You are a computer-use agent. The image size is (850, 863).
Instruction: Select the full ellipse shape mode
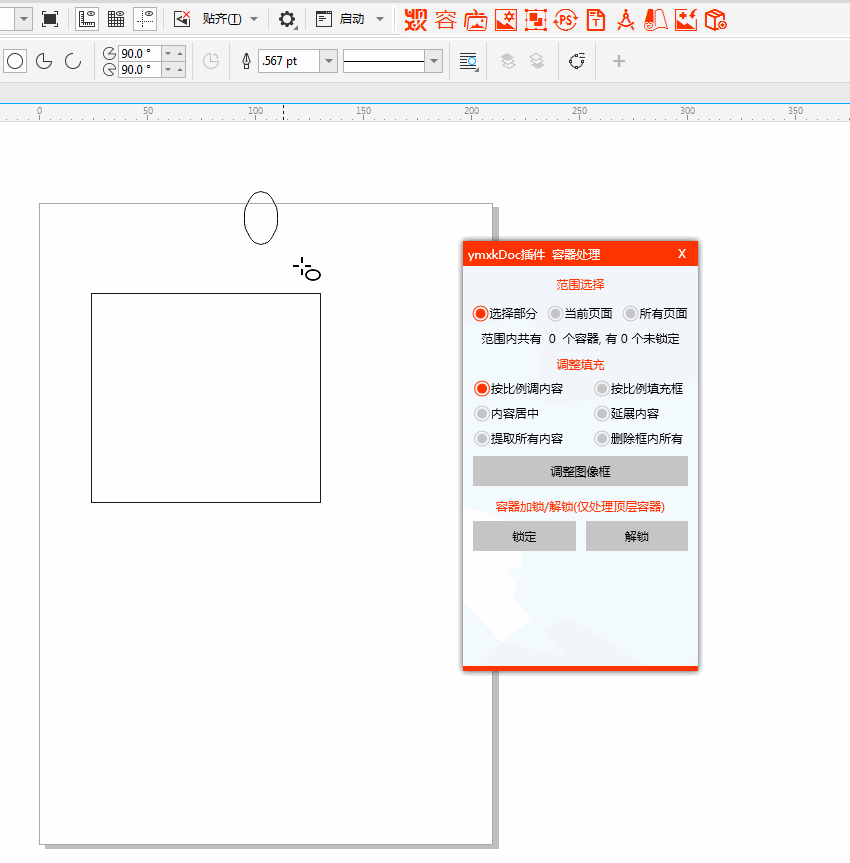(15, 61)
